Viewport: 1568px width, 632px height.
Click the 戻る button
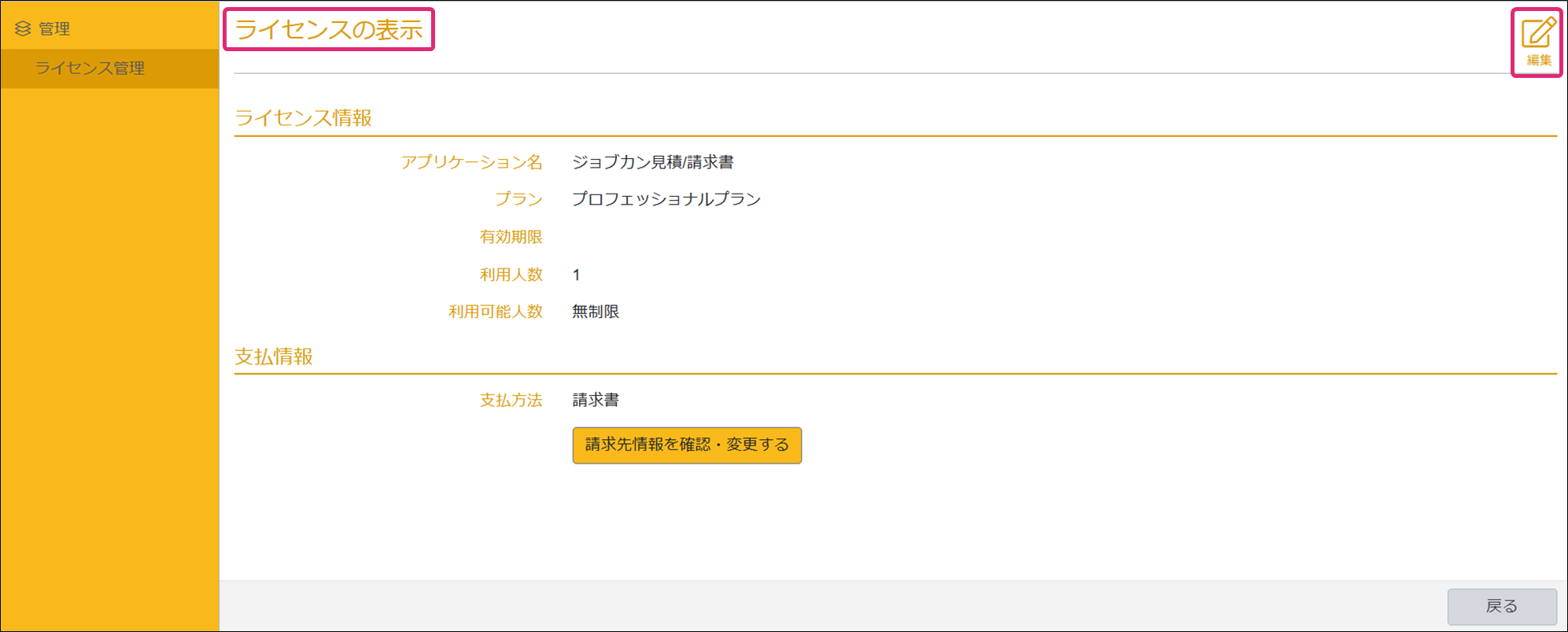pyautogui.click(x=1501, y=606)
